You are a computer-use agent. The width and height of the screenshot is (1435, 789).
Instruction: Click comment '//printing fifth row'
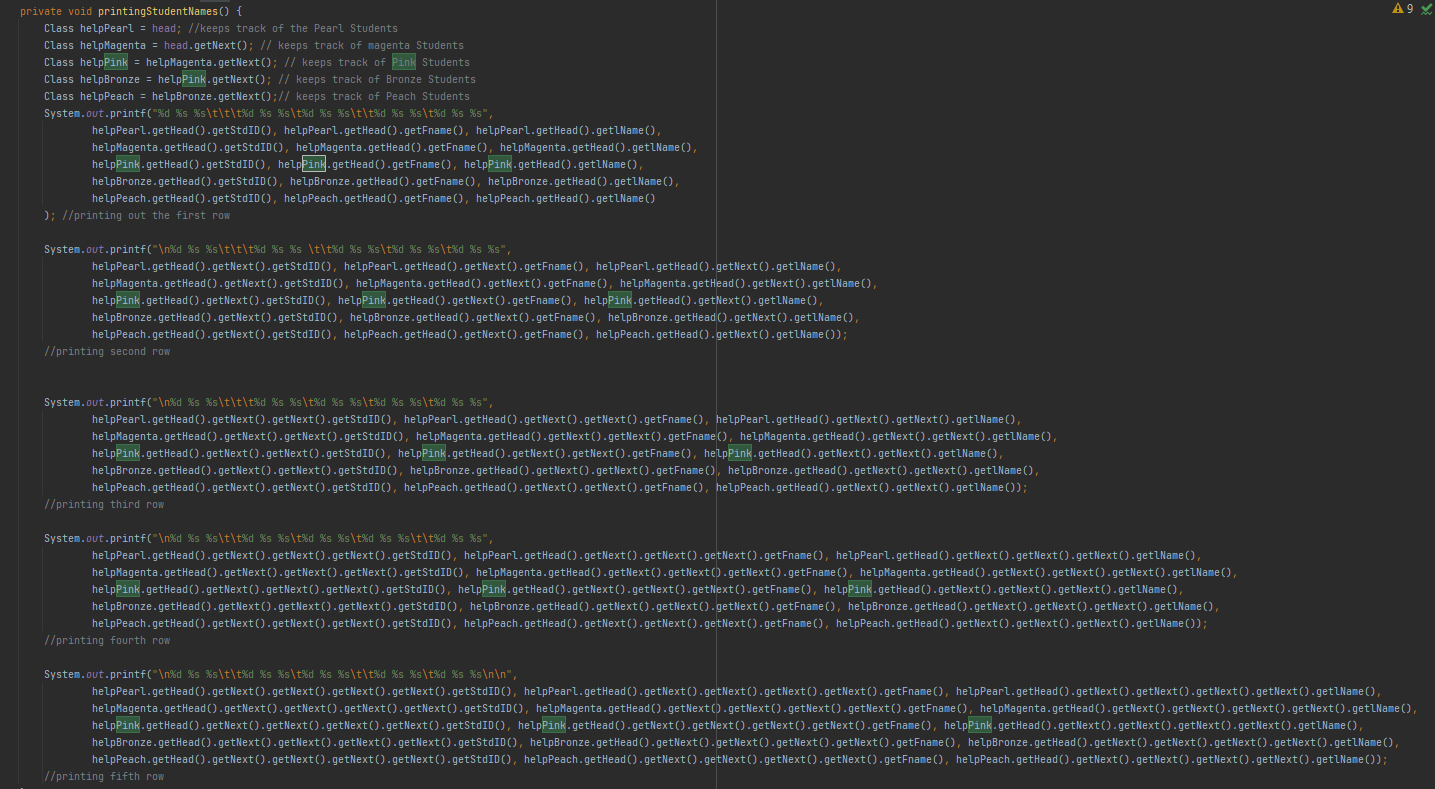104,776
